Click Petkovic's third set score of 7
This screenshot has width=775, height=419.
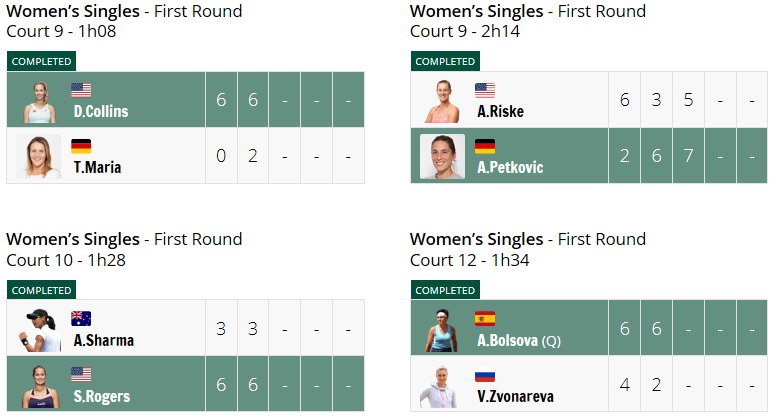coord(689,156)
